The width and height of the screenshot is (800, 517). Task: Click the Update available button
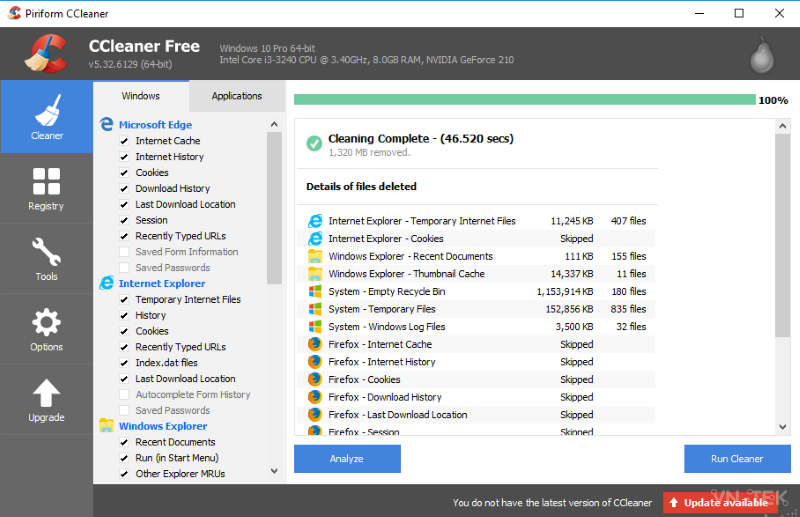720,503
